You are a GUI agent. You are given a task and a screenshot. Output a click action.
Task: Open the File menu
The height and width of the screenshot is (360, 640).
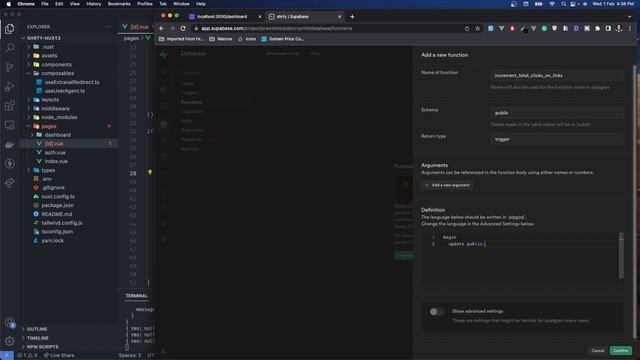point(45,4)
